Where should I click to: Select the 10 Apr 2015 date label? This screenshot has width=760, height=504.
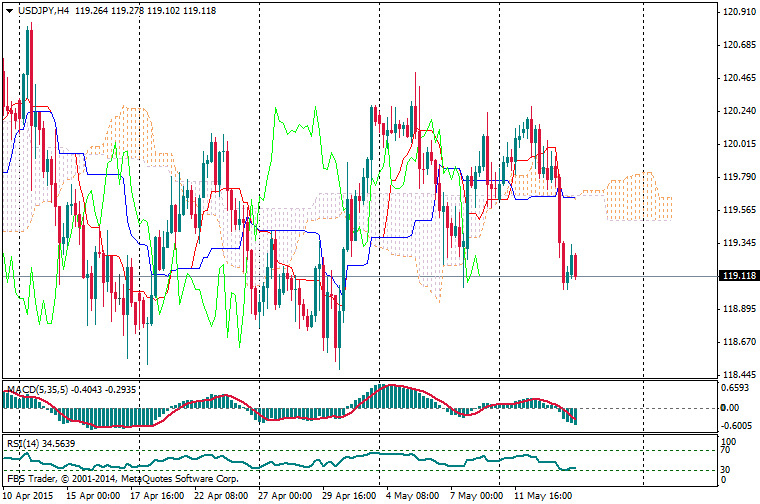(28, 496)
